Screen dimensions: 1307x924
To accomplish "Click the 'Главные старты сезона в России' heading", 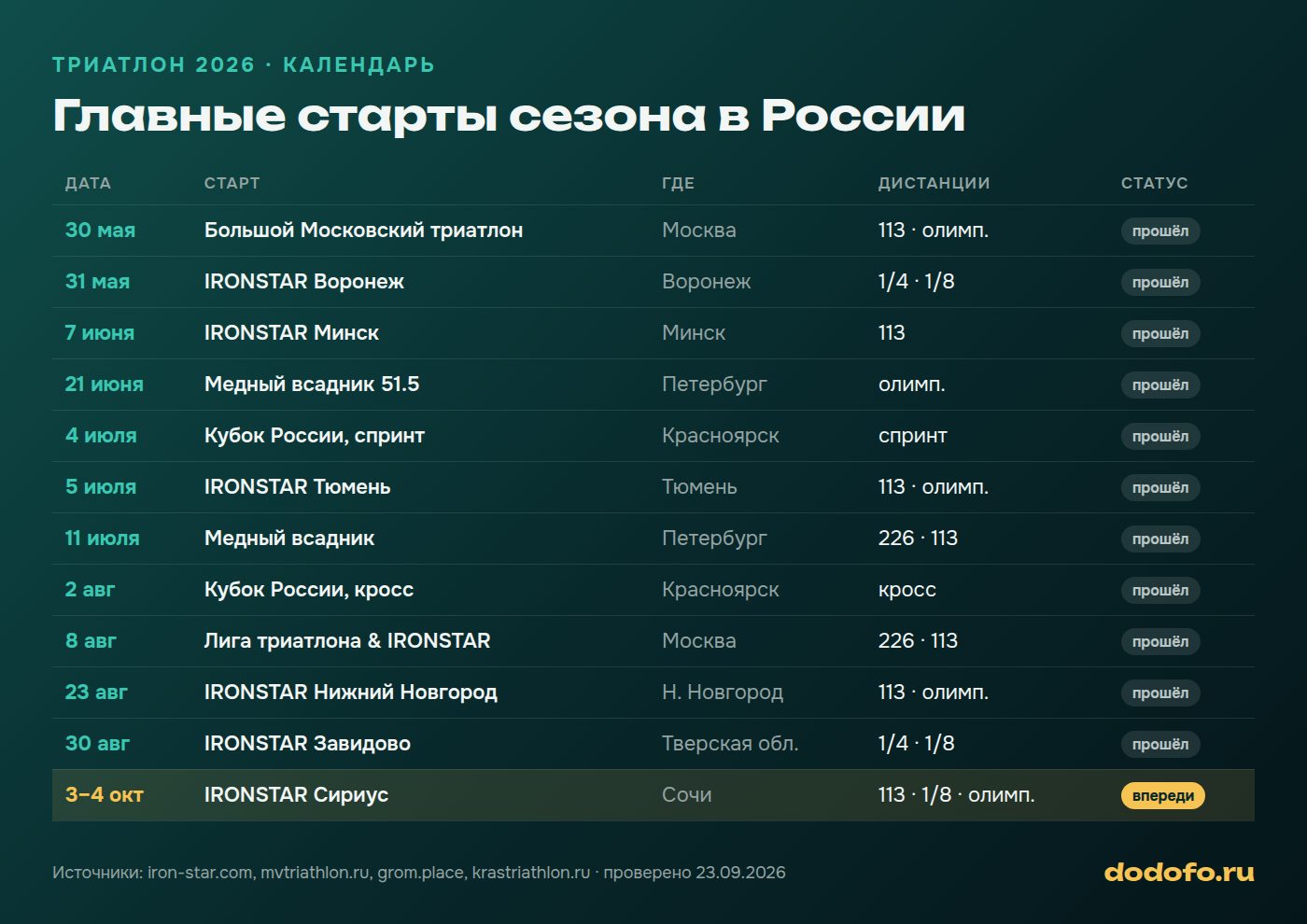I will [x=509, y=116].
